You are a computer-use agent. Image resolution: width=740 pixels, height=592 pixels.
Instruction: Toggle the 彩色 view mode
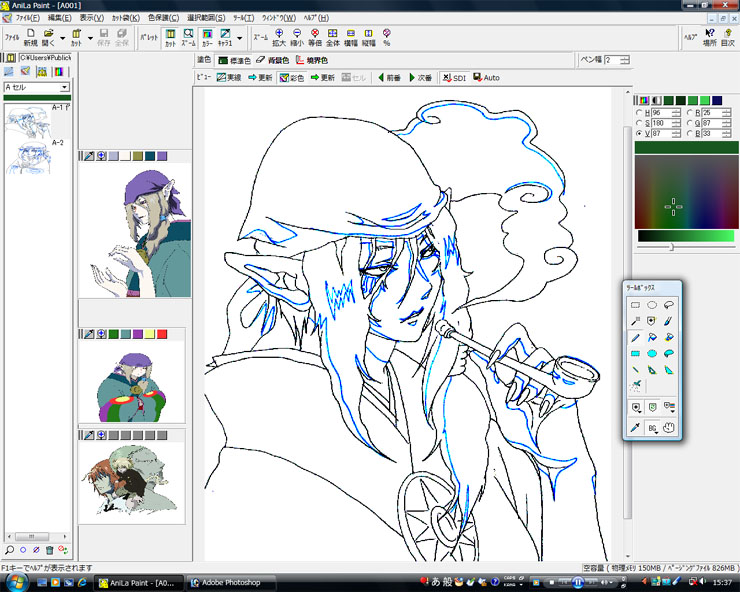[x=292, y=77]
